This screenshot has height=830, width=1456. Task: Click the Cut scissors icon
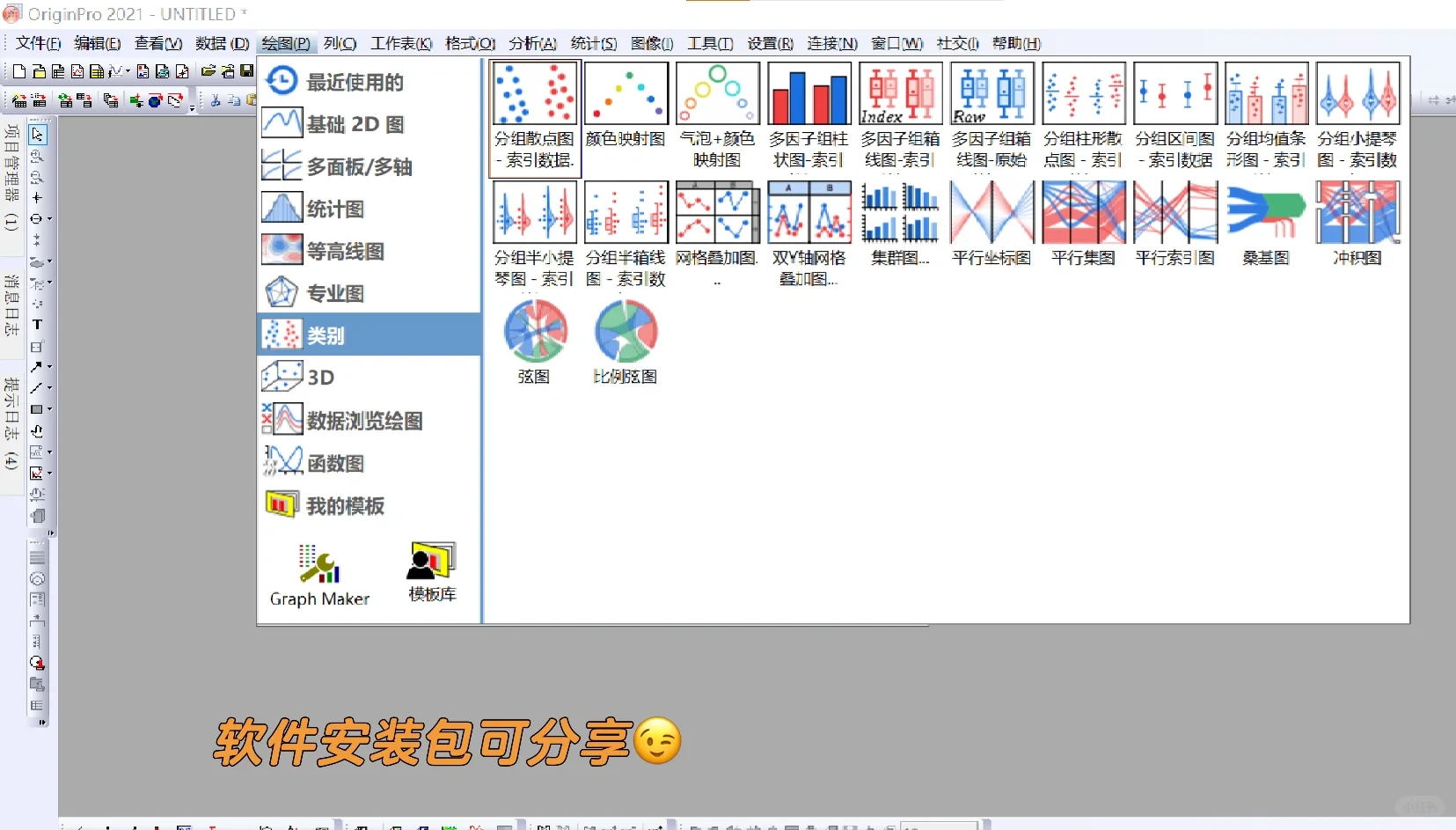tap(216, 100)
